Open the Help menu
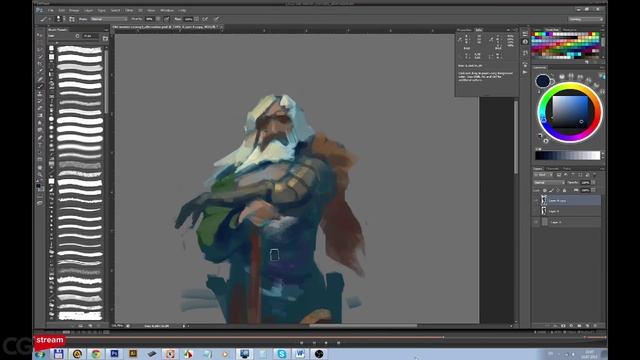Screen dimensions: 640x360 [182, 10]
